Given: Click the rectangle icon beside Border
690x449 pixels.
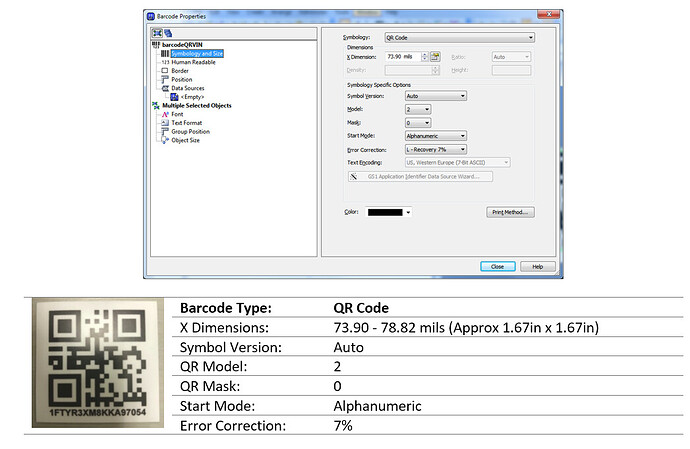Looking at the screenshot, I should (x=165, y=70).
